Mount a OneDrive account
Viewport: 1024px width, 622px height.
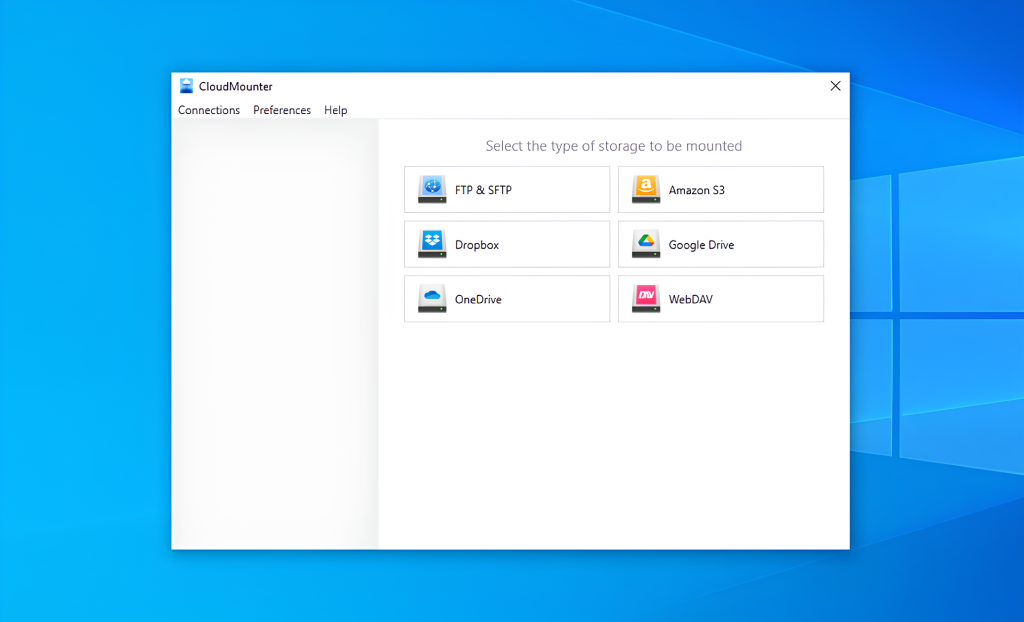click(506, 298)
